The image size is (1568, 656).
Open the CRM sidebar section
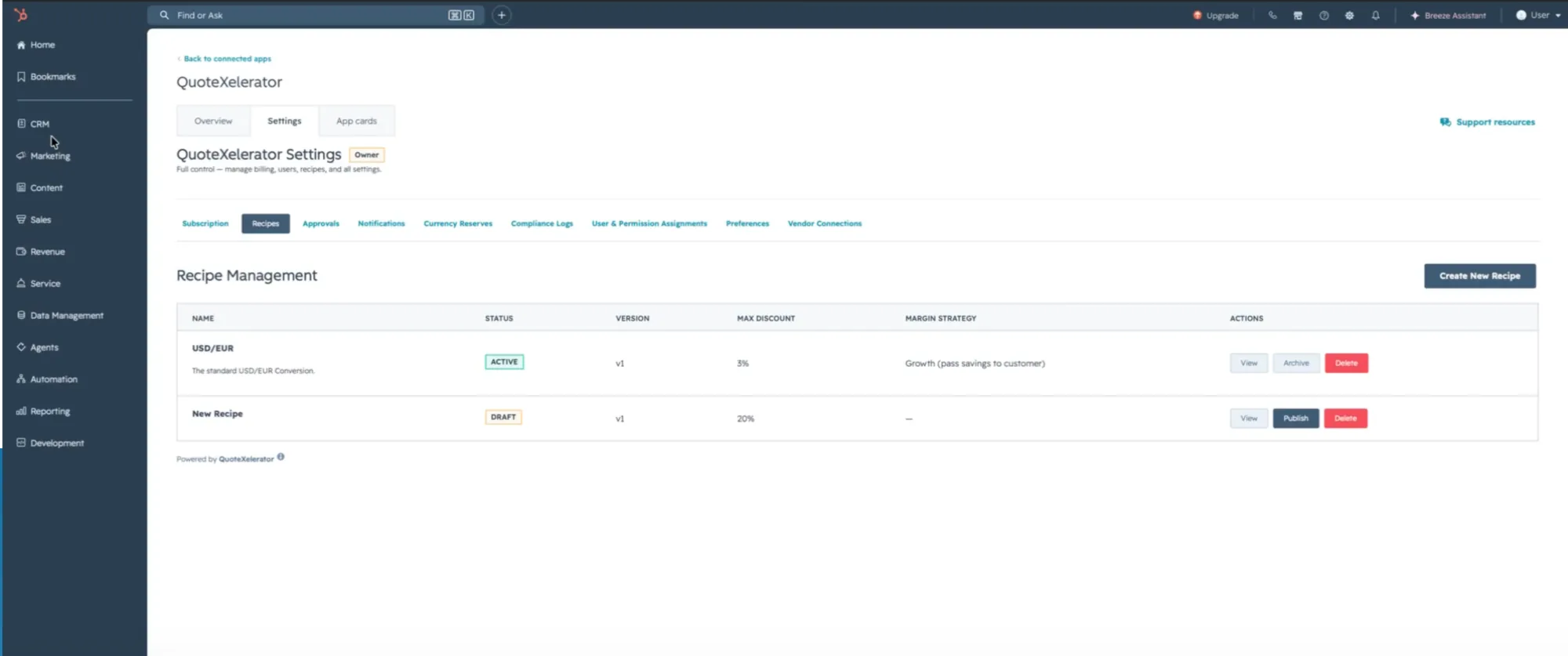(x=33, y=124)
